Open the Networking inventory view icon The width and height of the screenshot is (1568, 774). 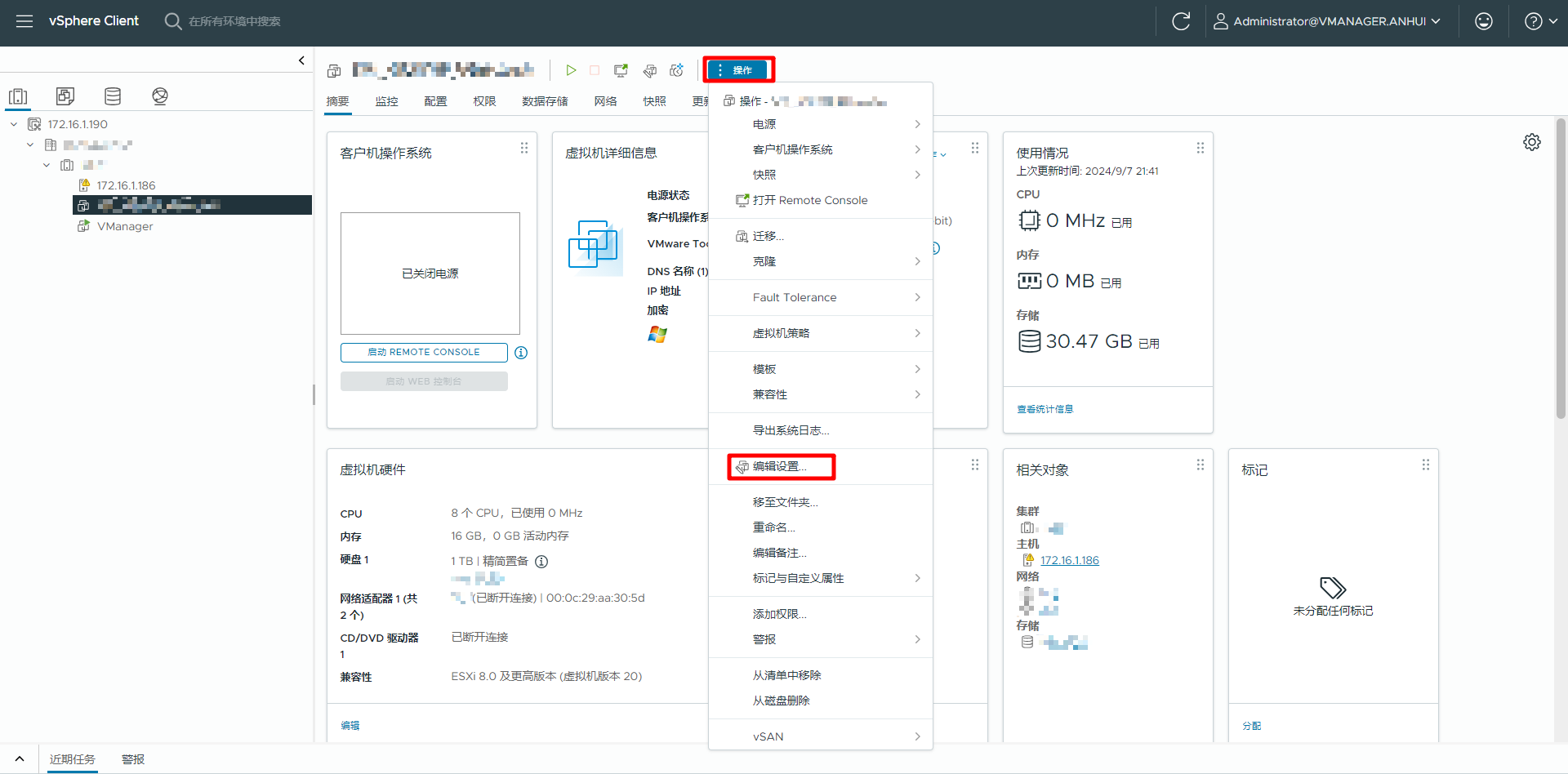[x=160, y=96]
